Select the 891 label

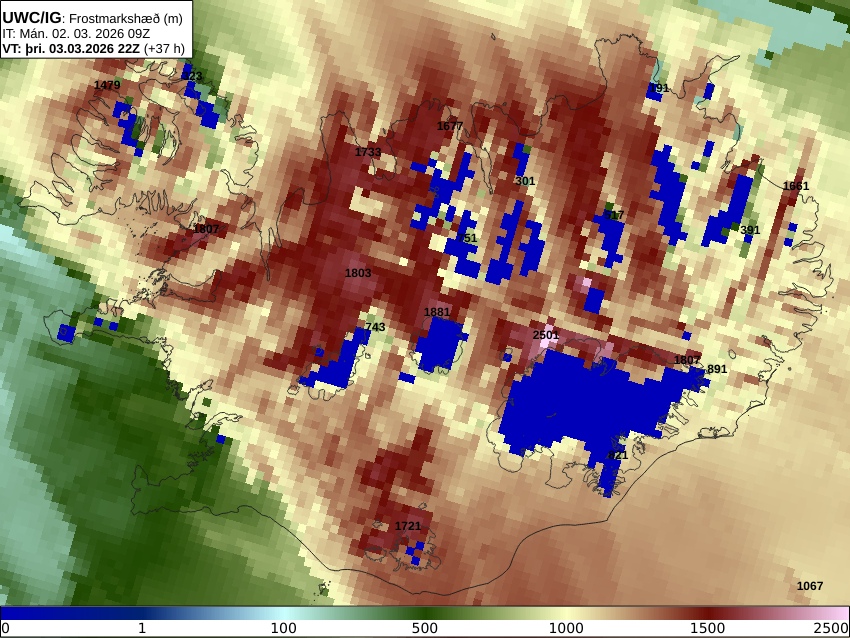click(717, 369)
